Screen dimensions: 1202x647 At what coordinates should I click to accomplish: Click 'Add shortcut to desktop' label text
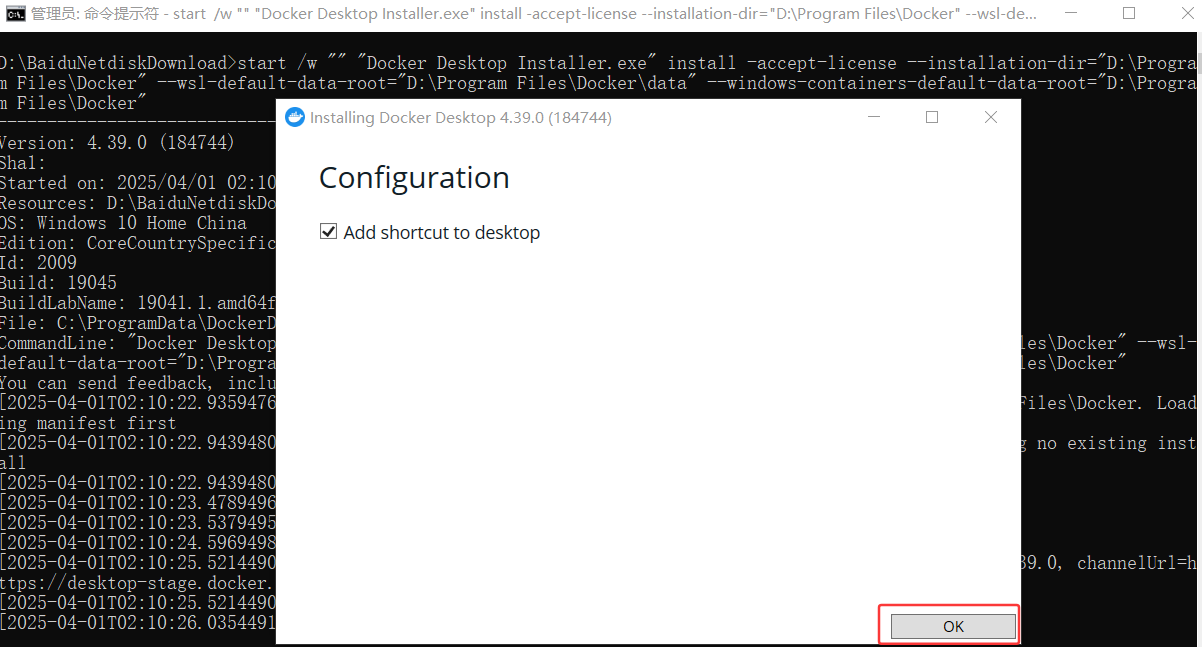[442, 233]
